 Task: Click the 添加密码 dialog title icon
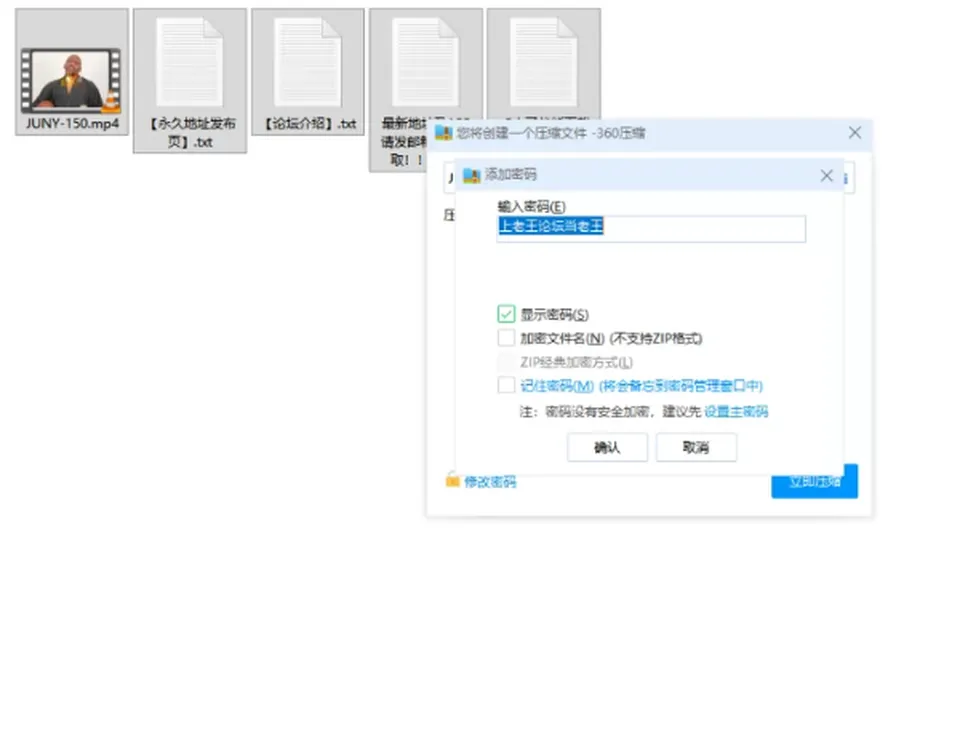pos(471,175)
